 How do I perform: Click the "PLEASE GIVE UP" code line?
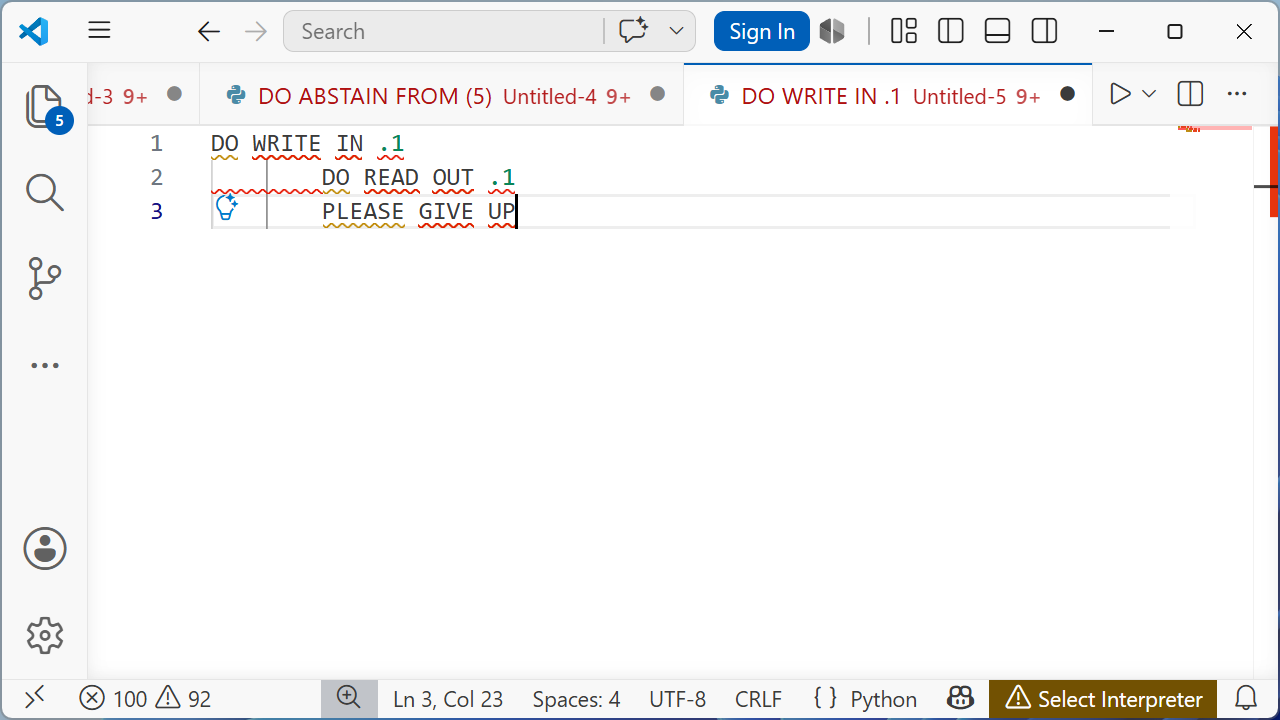tap(418, 212)
